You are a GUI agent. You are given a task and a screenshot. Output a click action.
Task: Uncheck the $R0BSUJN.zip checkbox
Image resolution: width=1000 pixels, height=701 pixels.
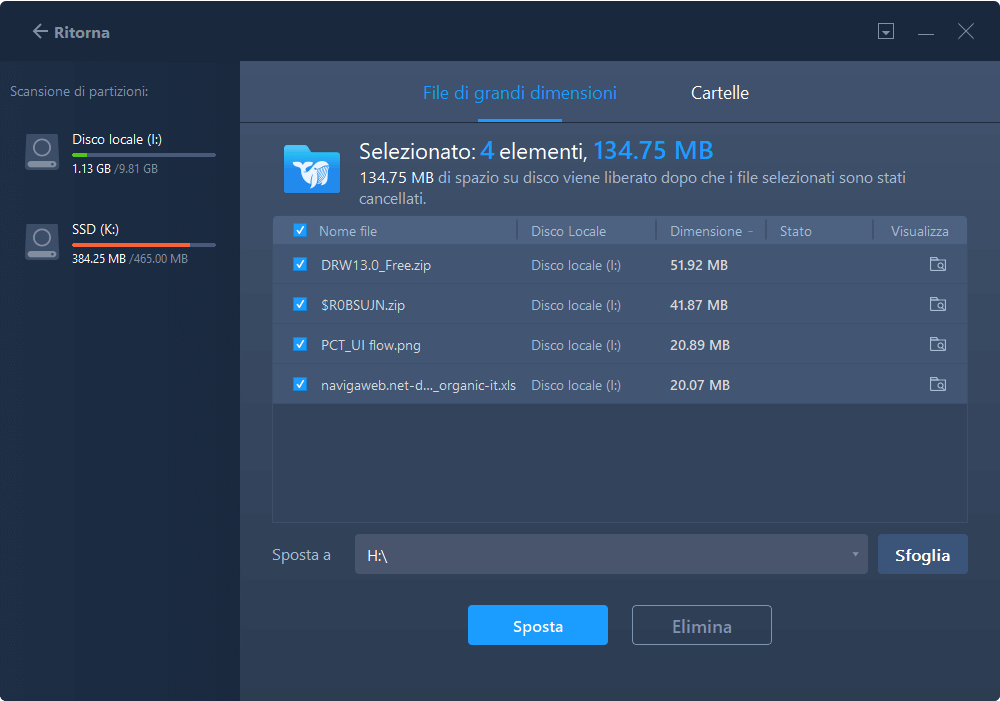click(x=300, y=304)
